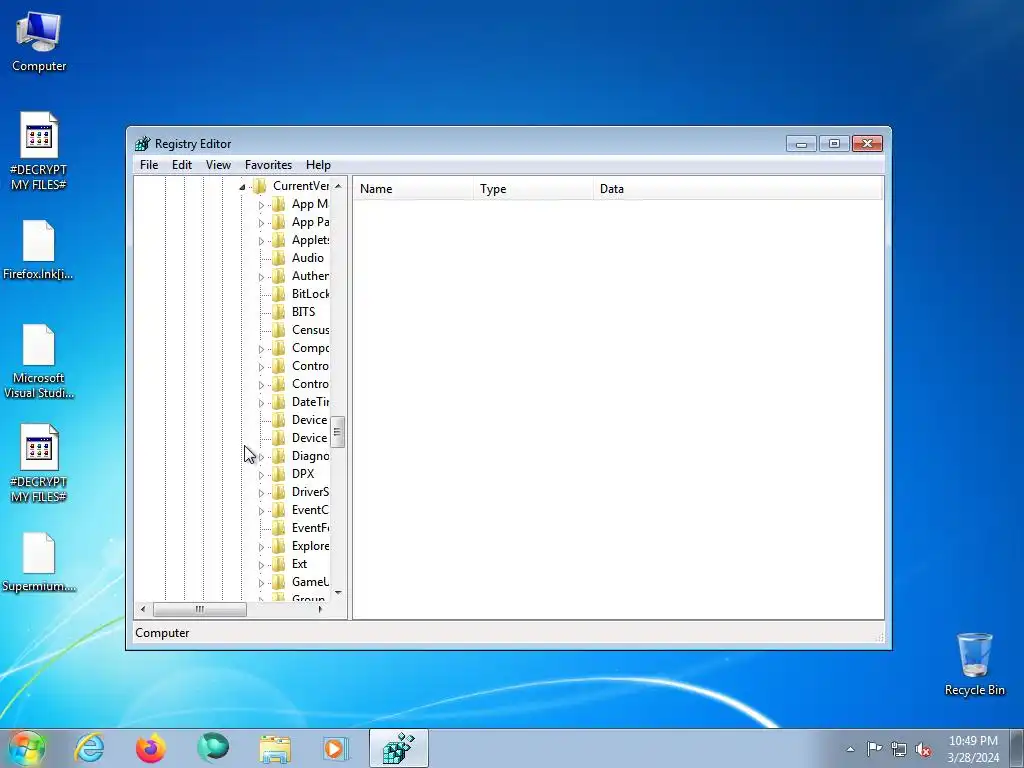1024x768 pixels.
Task: Sort by the Type column header
Action: (534, 189)
